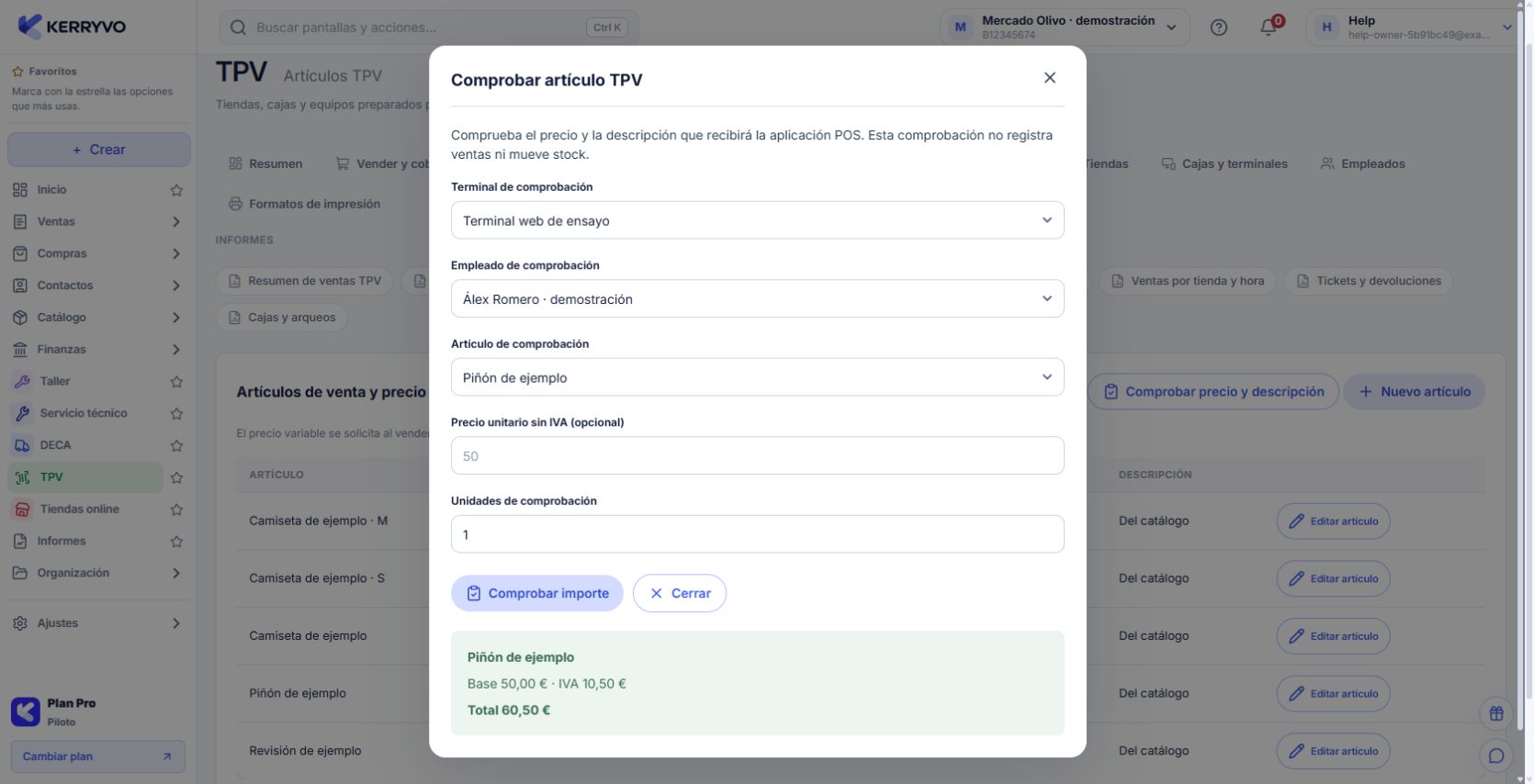1534x784 pixels.
Task: Expand the Ajustes sidebar section
Action: [176, 623]
